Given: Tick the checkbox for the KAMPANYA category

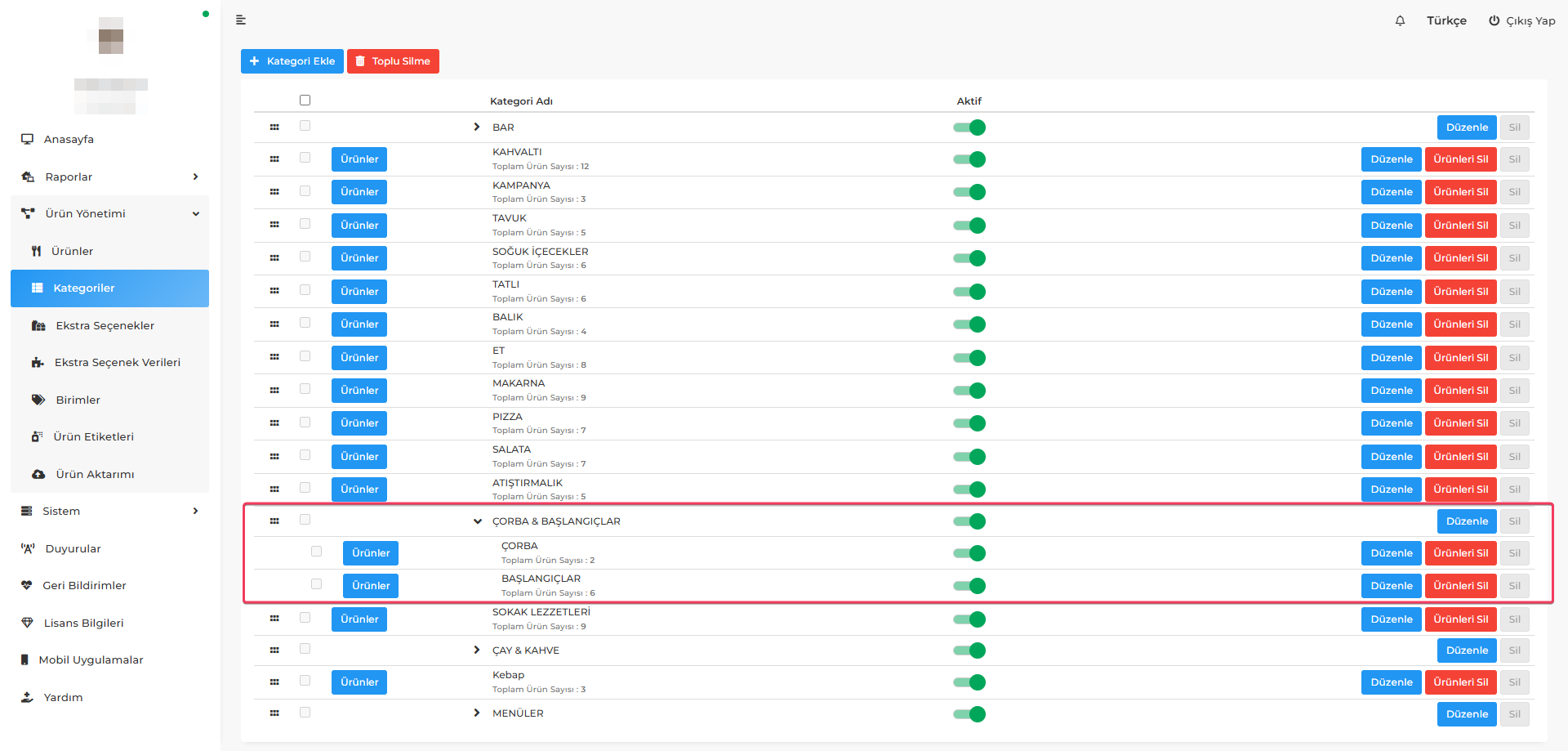Looking at the screenshot, I should (x=305, y=190).
